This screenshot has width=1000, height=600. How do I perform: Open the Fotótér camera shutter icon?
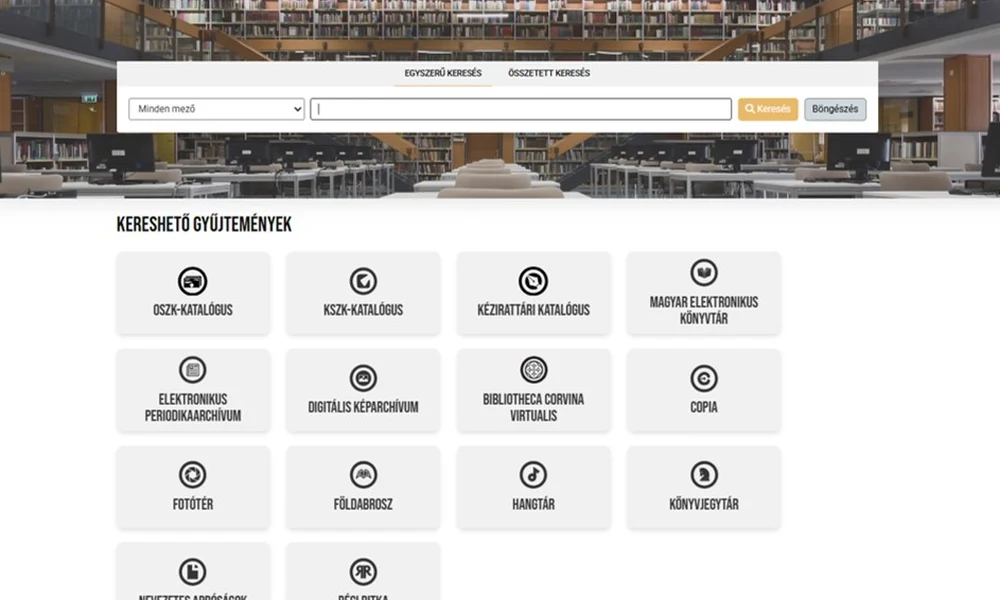click(x=193, y=475)
